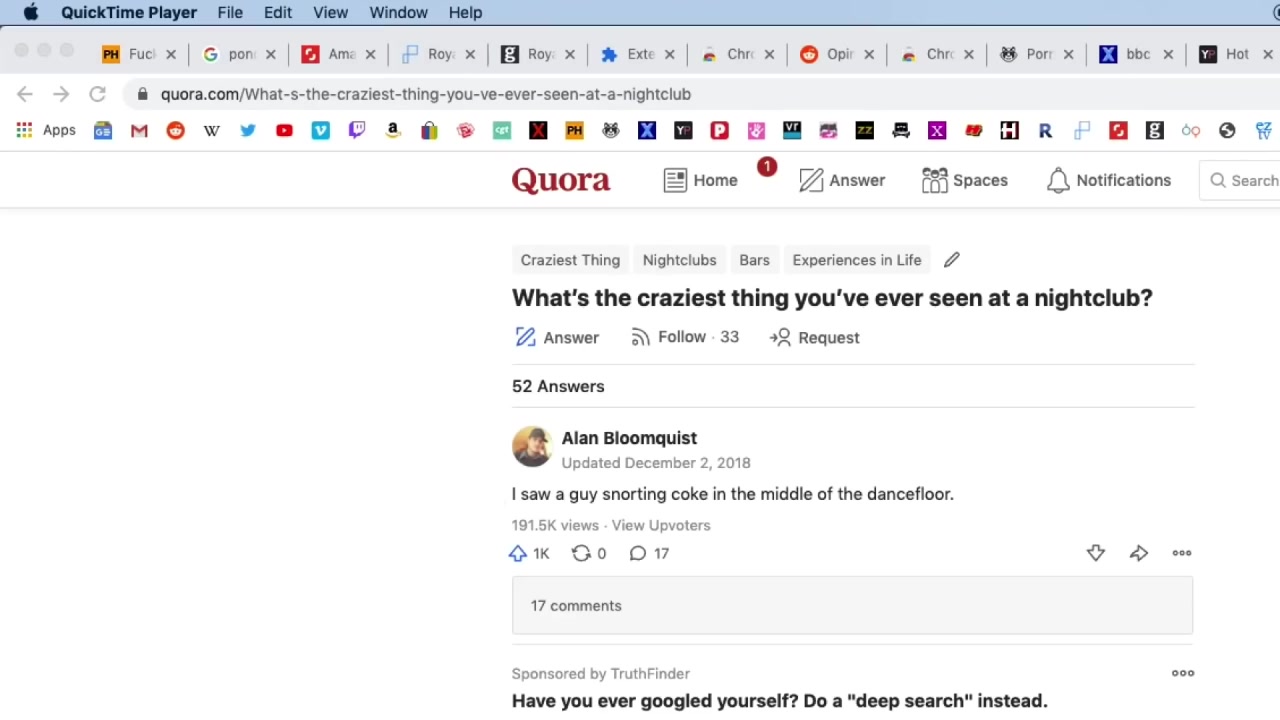Open the Amazon bookmark
The width and height of the screenshot is (1280, 720).
(392, 130)
